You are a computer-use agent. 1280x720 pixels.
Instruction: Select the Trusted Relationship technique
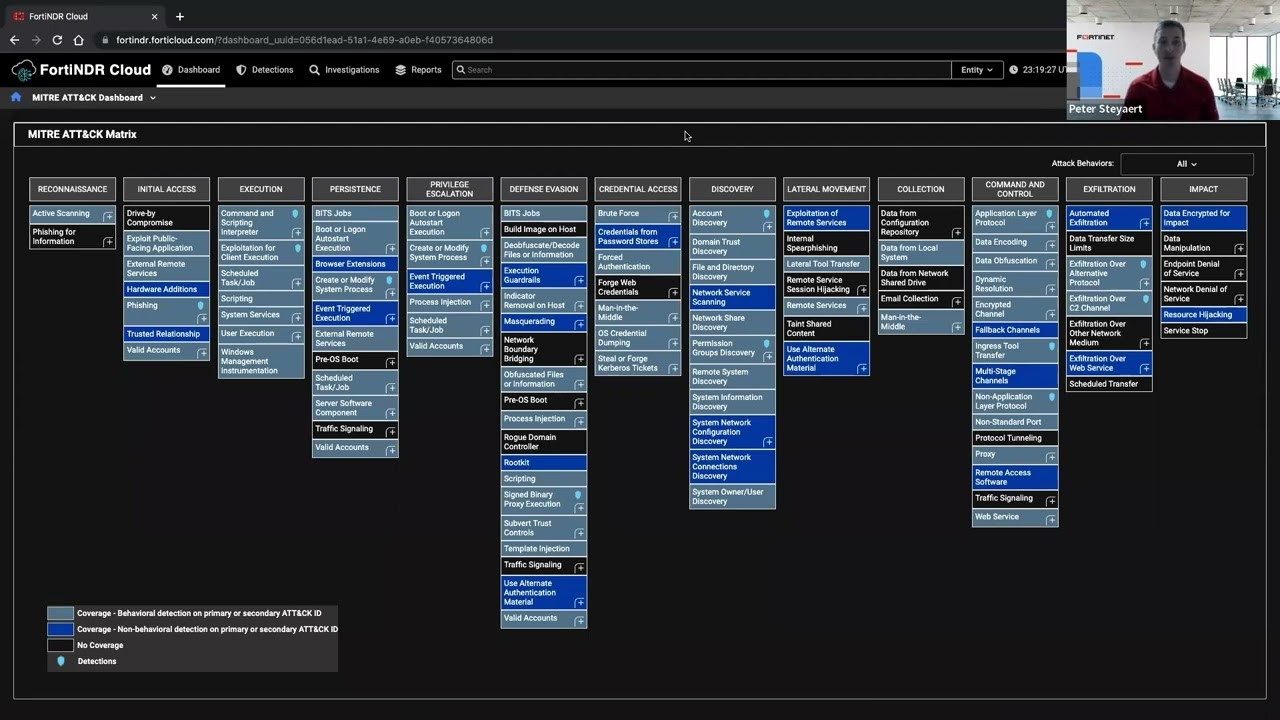167,334
